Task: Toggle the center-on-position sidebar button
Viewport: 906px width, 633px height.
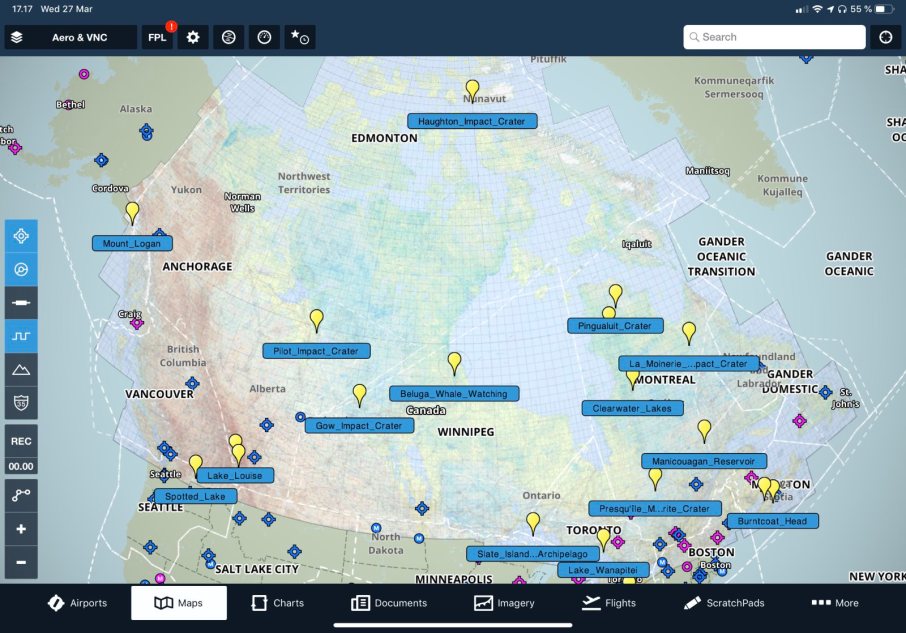Action: 21,236
